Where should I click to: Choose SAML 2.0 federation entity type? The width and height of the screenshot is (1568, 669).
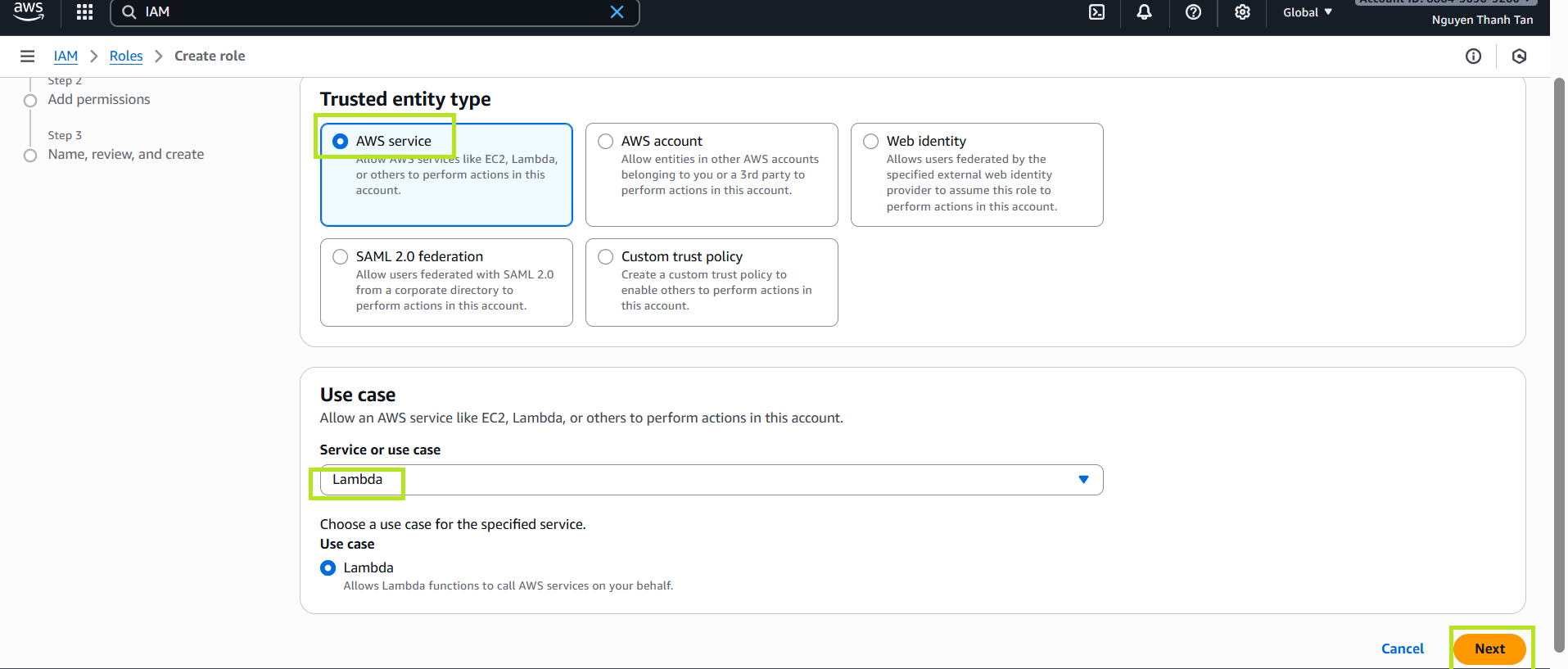click(341, 257)
